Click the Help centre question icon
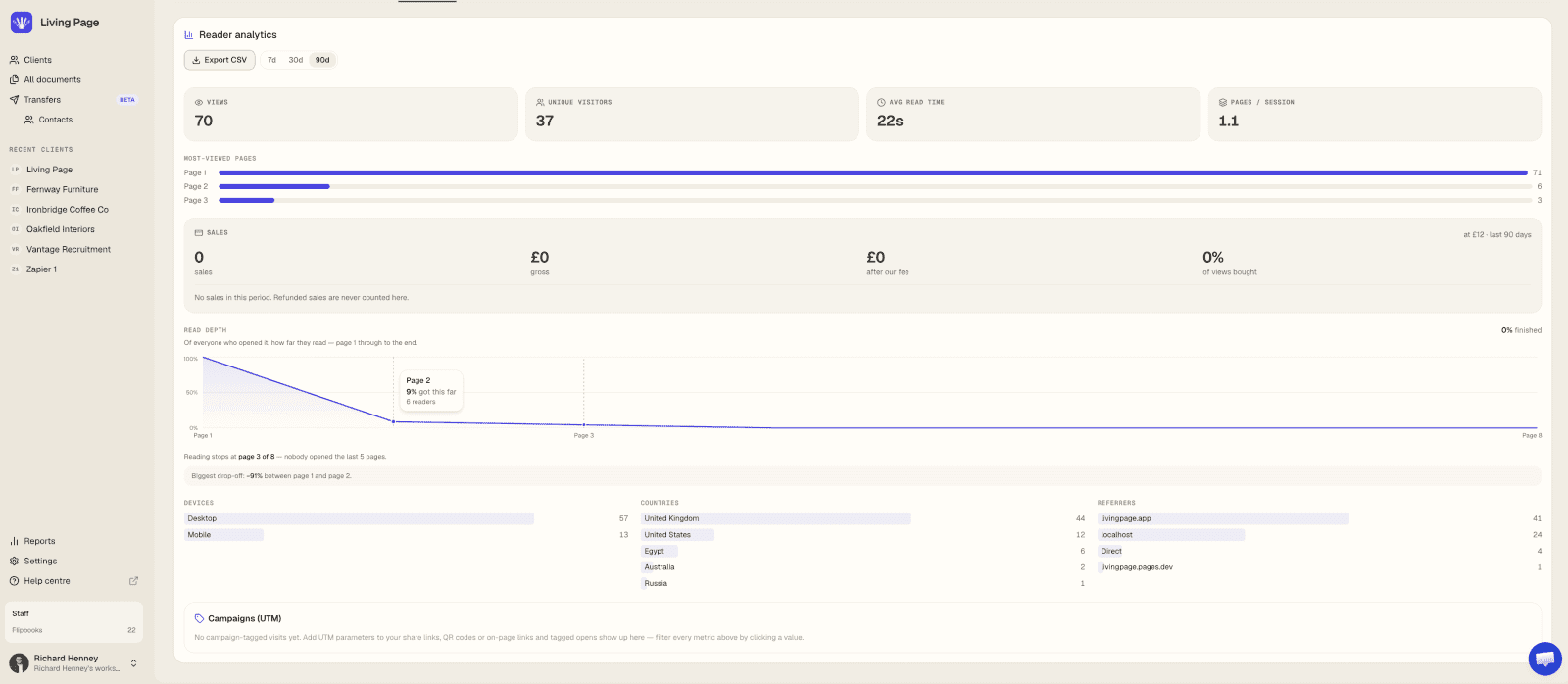1568x684 pixels. tap(14, 581)
